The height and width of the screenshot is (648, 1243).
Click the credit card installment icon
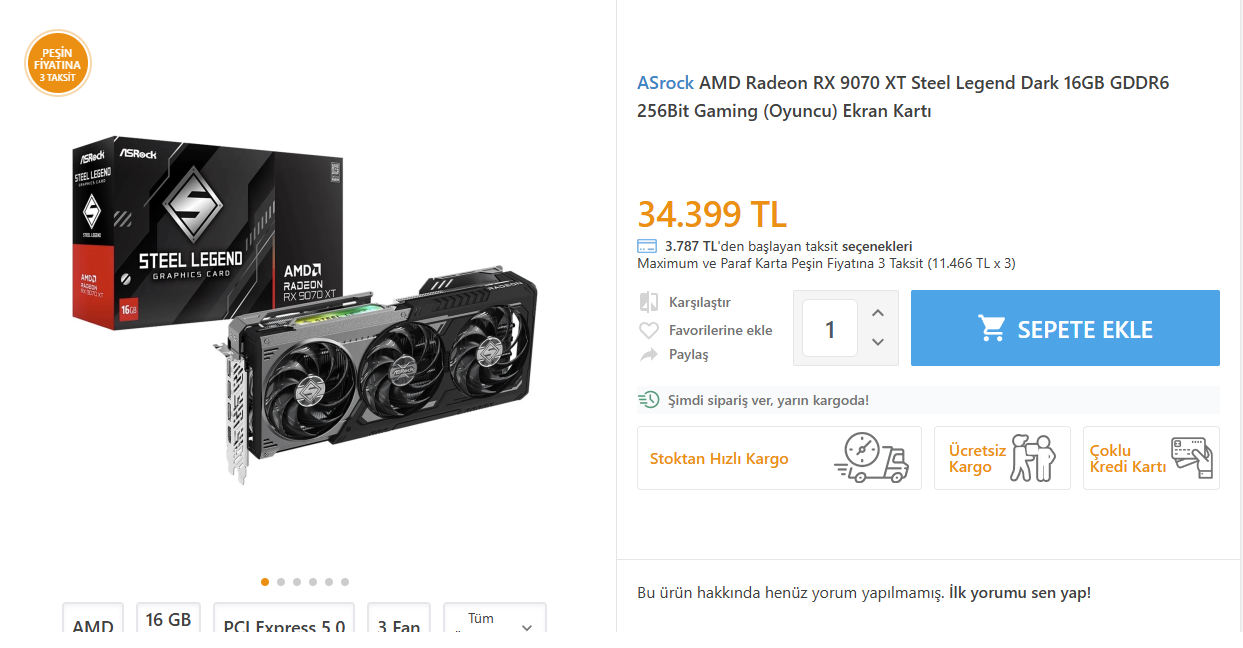pos(647,246)
